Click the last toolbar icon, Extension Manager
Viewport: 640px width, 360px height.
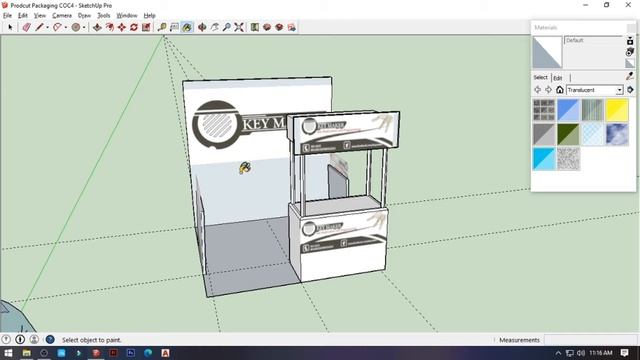291,27
